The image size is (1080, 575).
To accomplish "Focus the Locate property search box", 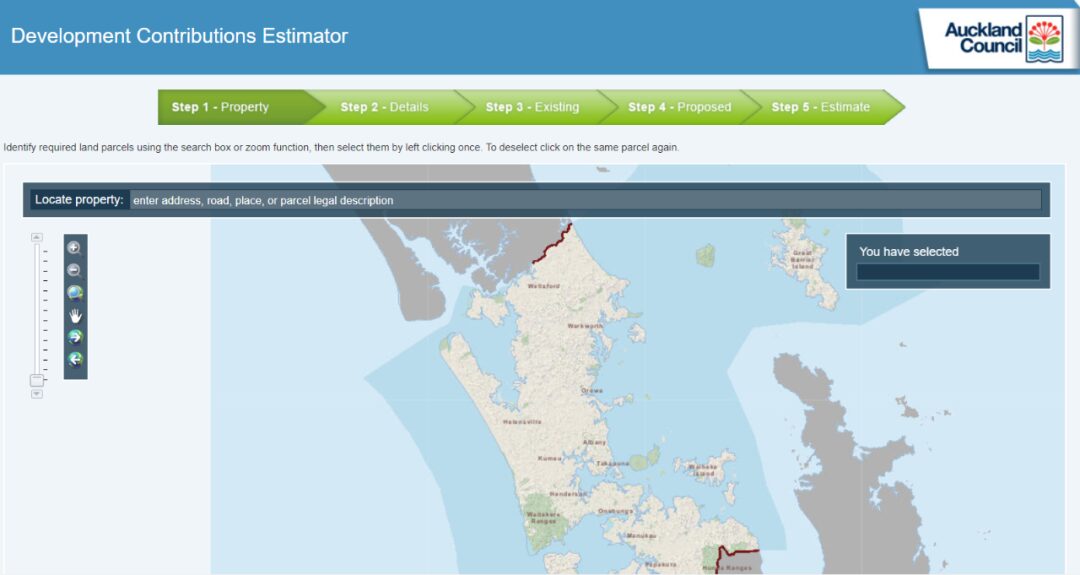I will (584, 200).
